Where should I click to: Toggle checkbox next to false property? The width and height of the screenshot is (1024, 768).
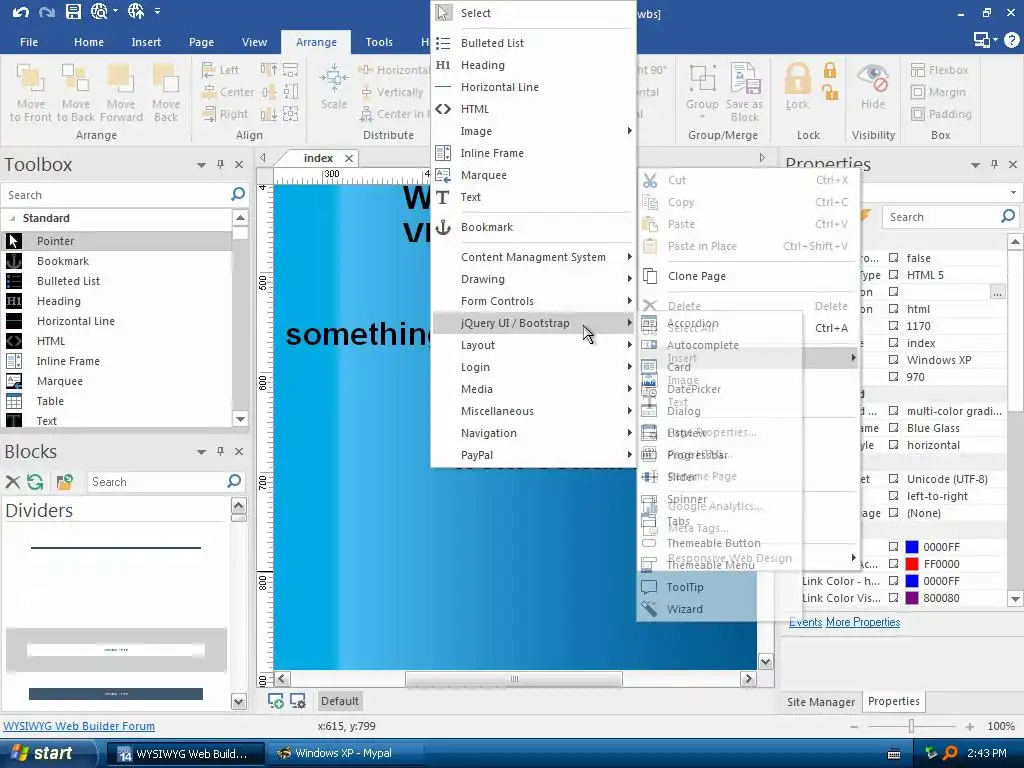tap(893, 258)
